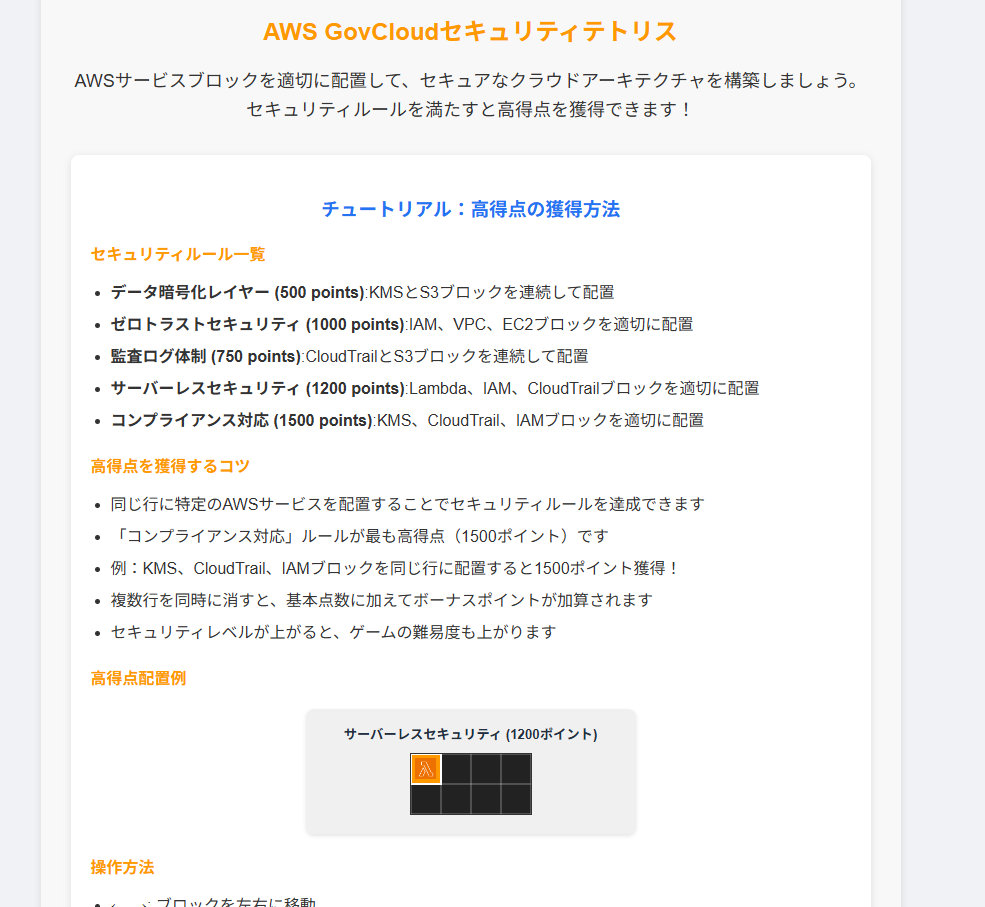985x907 pixels.
Task: Click the tip セキュリティレベルが上がると
Action: point(334,633)
